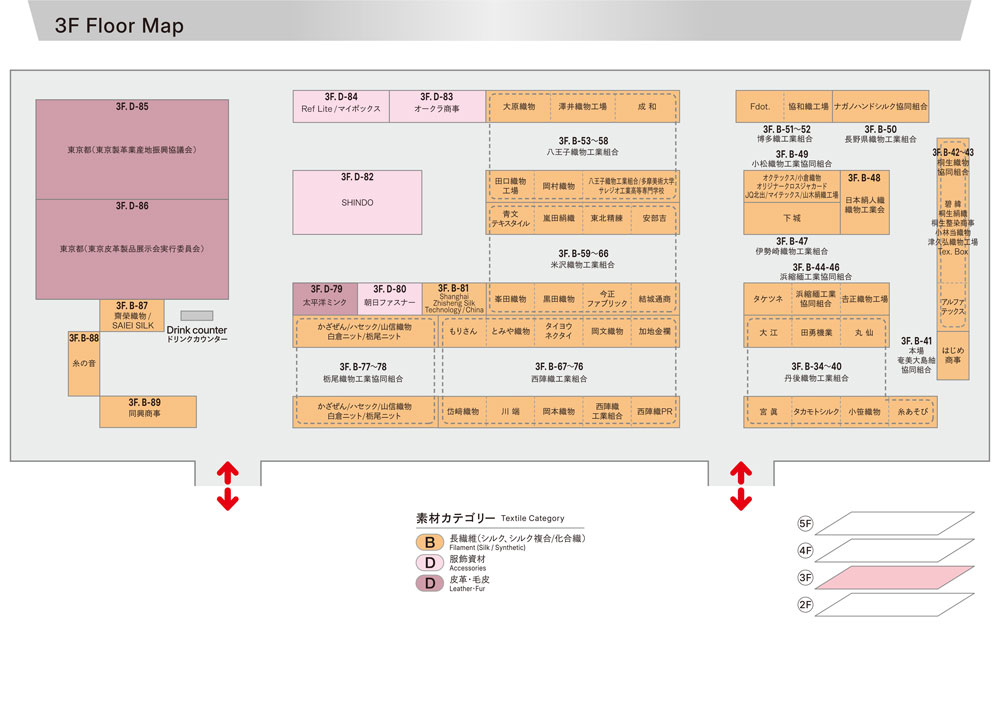The width and height of the screenshot is (1000, 707).
Task: Click the 下城 booth
Action: (791, 218)
